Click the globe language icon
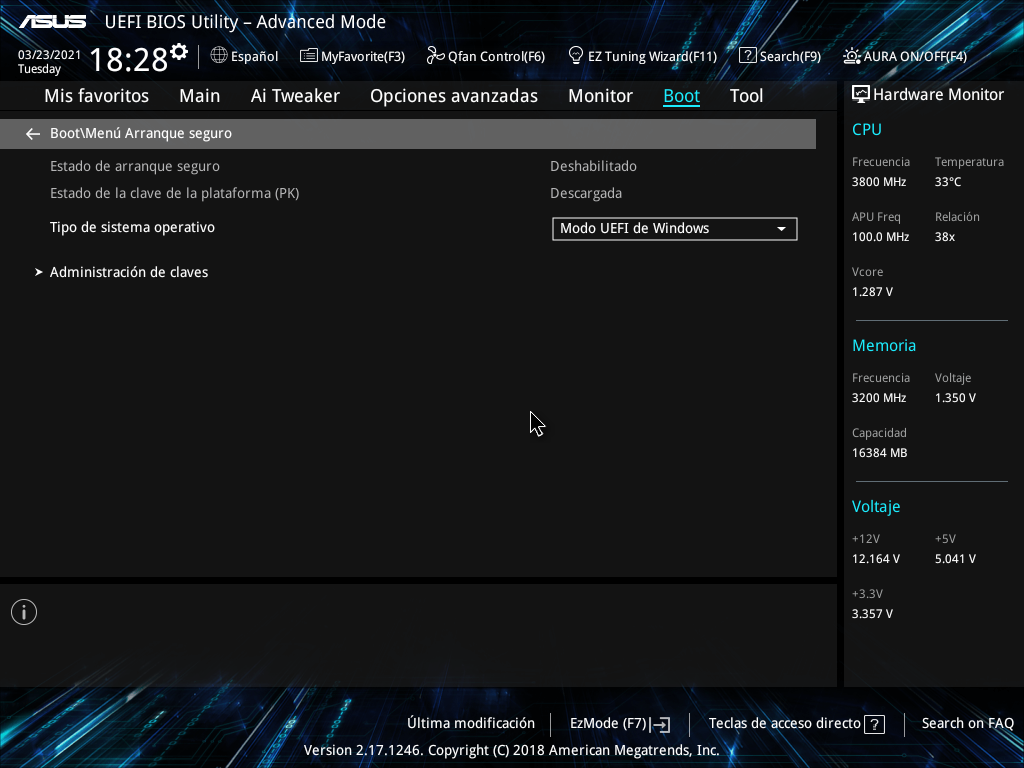Image resolution: width=1024 pixels, height=768 pixels. [x=219, y=56]
